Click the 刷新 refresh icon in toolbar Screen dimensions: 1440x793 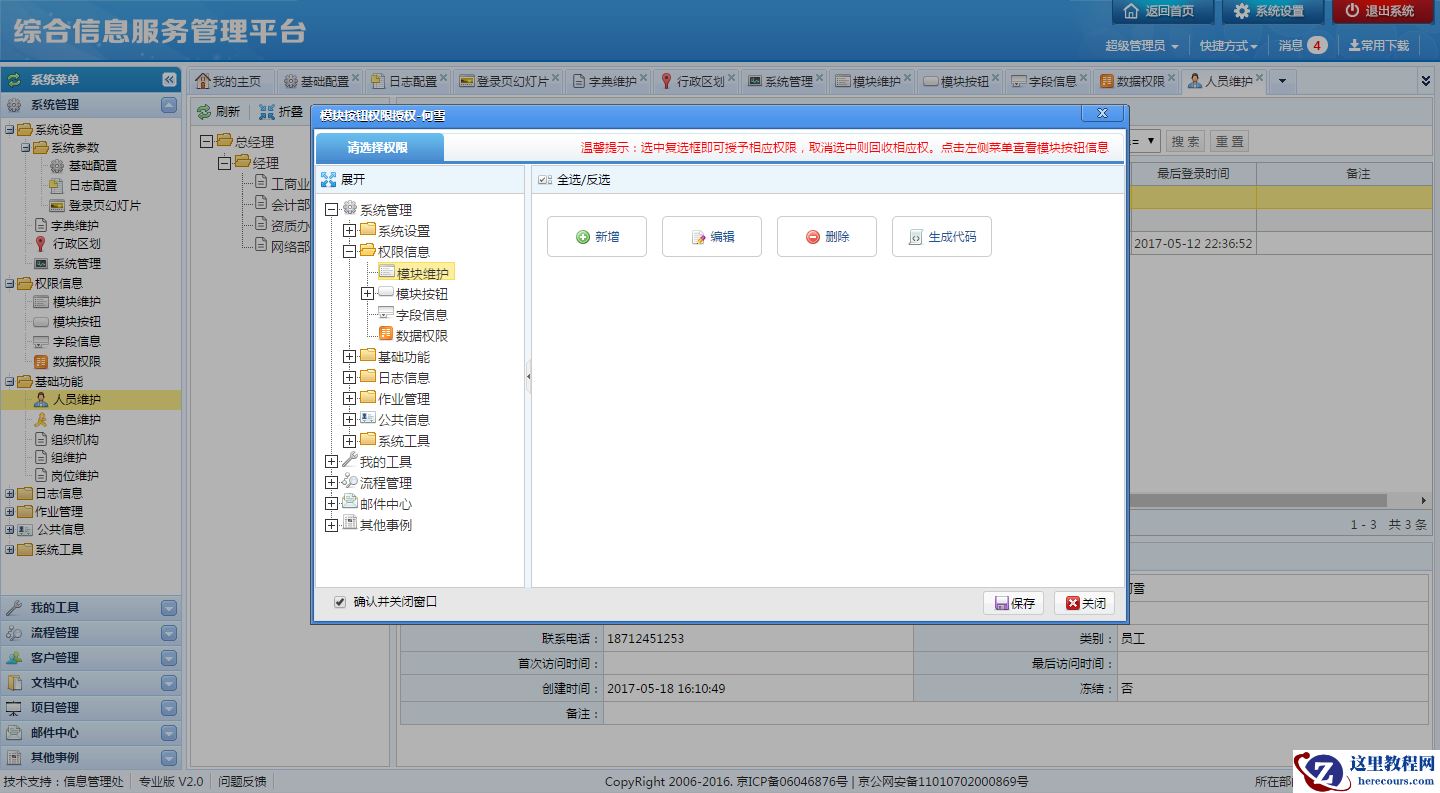[204, 112]
